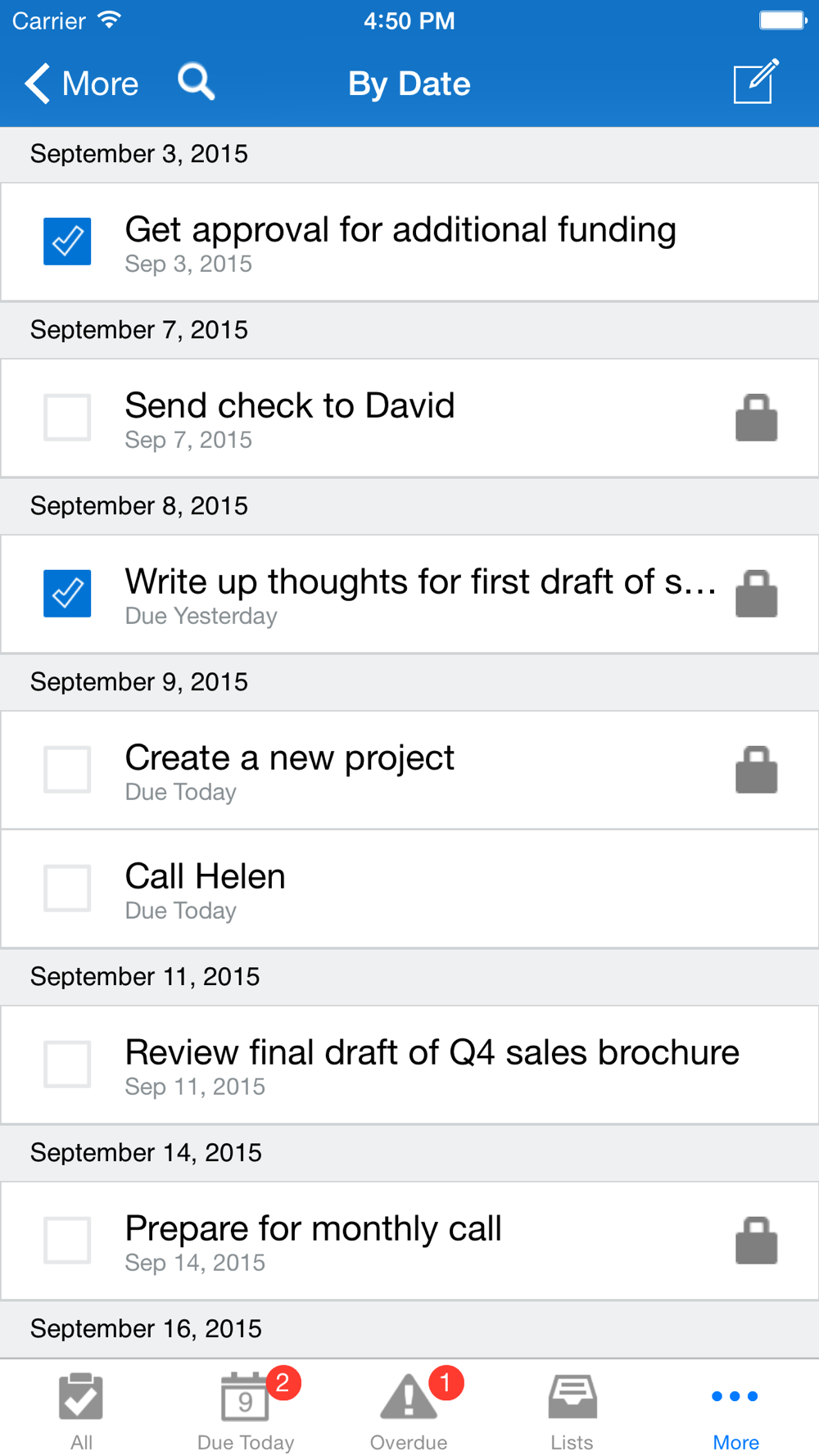Tap the search magnifier icon
Image resolution: width=819 pixels, height=1456 pixels.
click(197, 83)
